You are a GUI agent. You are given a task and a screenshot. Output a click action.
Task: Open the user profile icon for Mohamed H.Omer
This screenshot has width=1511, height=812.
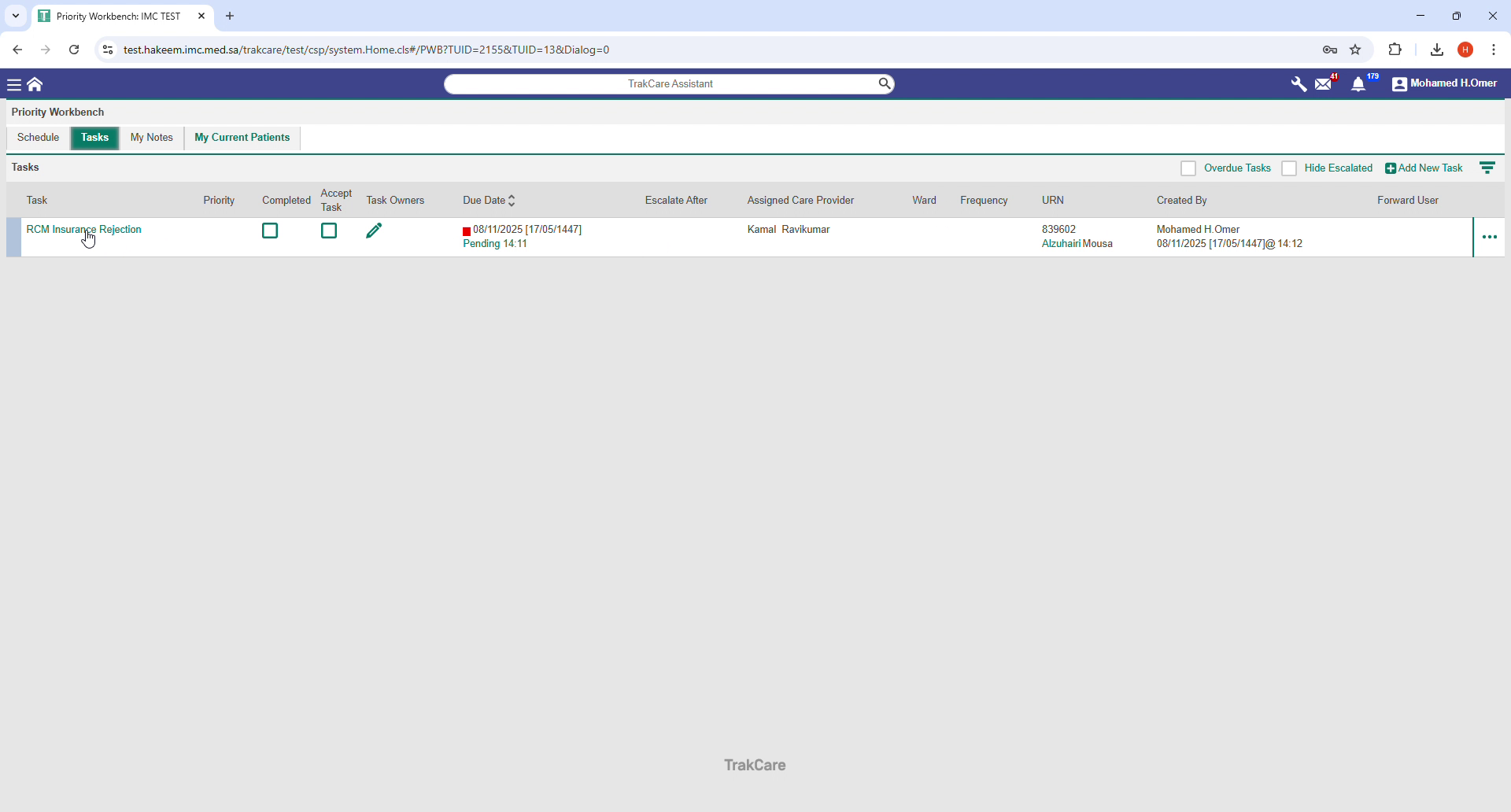tap(1400, 83)
